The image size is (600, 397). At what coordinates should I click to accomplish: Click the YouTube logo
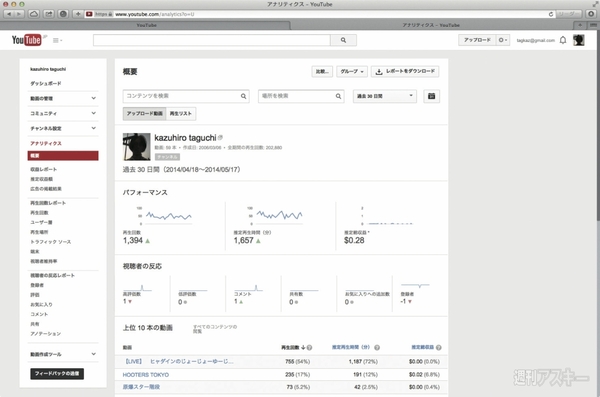pyautogui.click(x=26, y=40)
